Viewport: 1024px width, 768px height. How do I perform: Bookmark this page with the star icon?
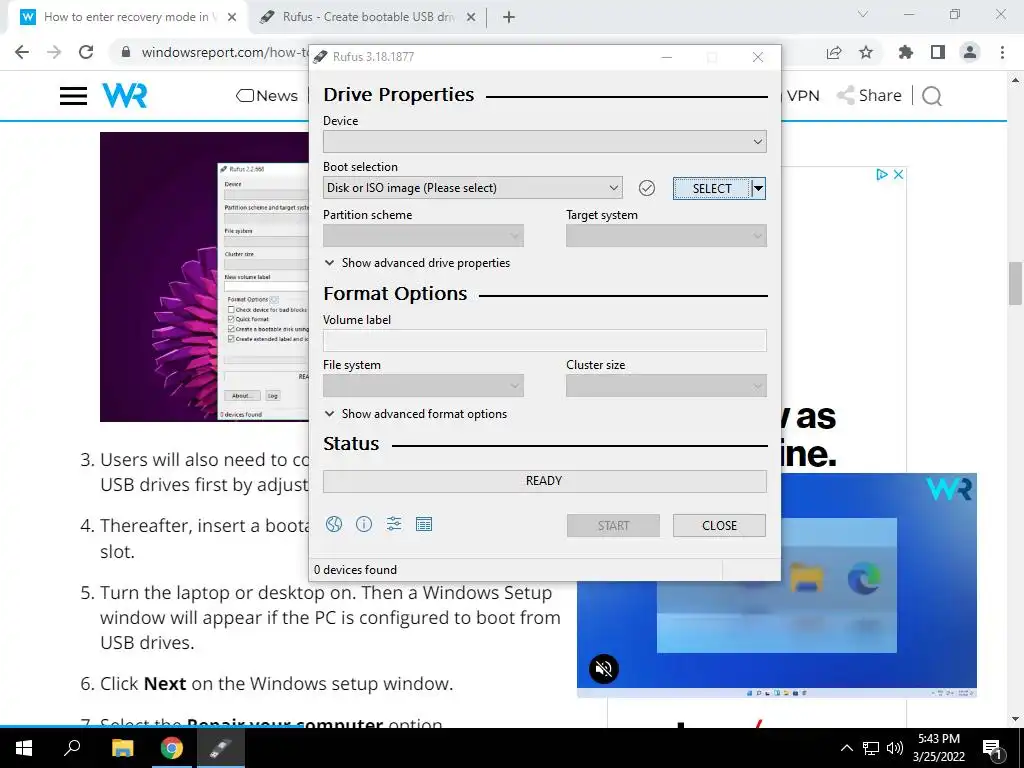[x=866, y=52]
